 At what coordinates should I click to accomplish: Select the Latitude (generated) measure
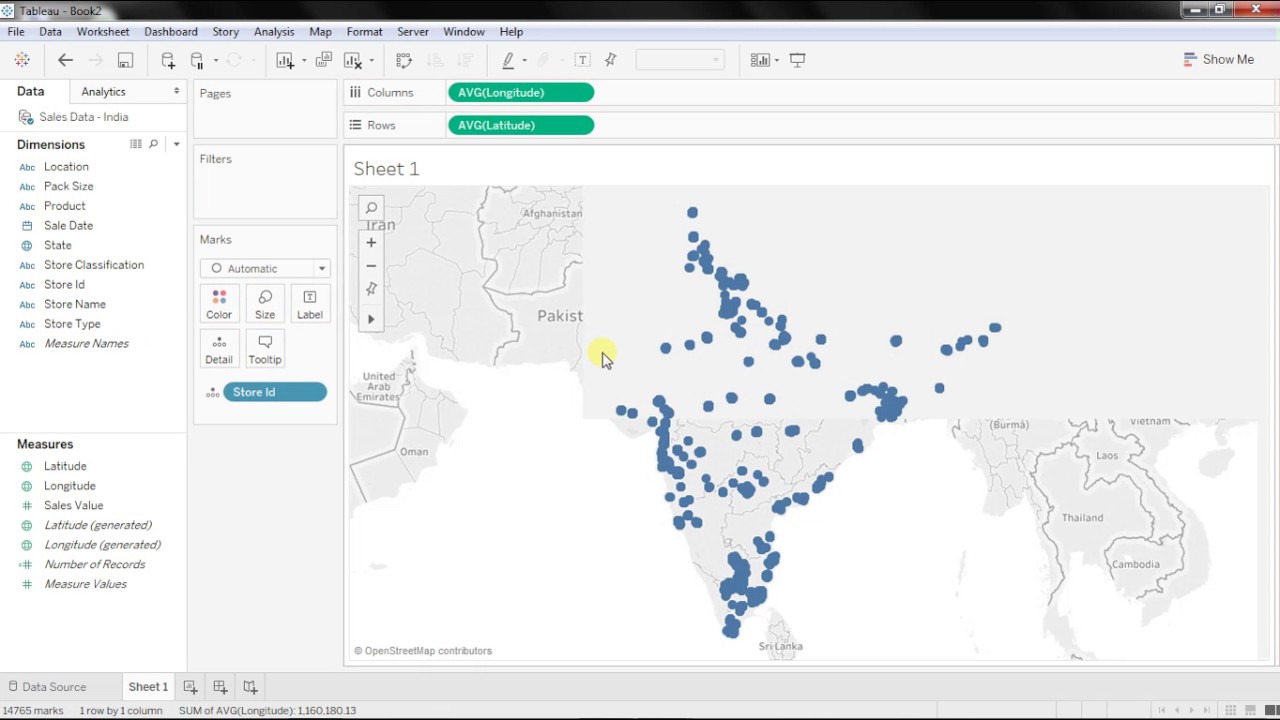point(98,525)
